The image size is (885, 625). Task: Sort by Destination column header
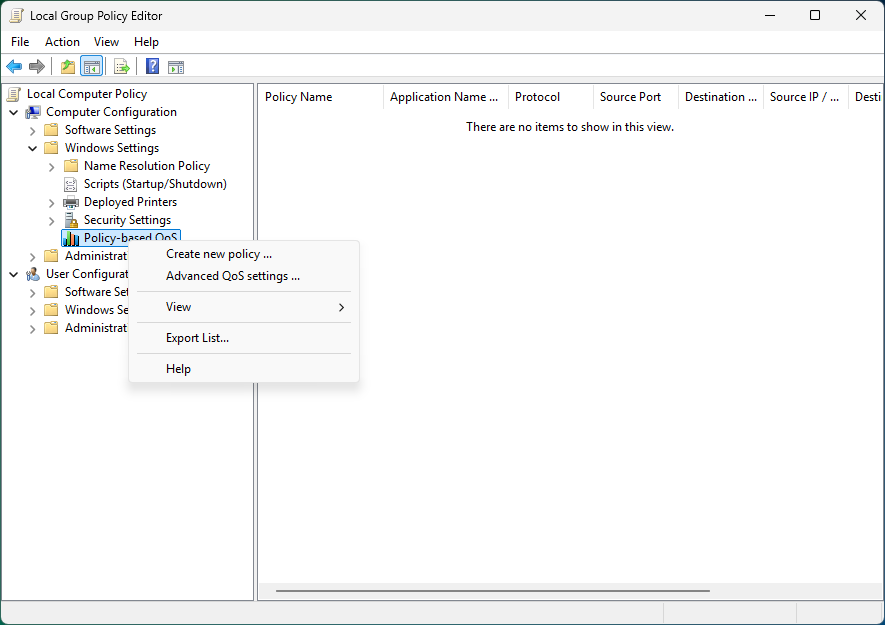[x=721, y=97]
